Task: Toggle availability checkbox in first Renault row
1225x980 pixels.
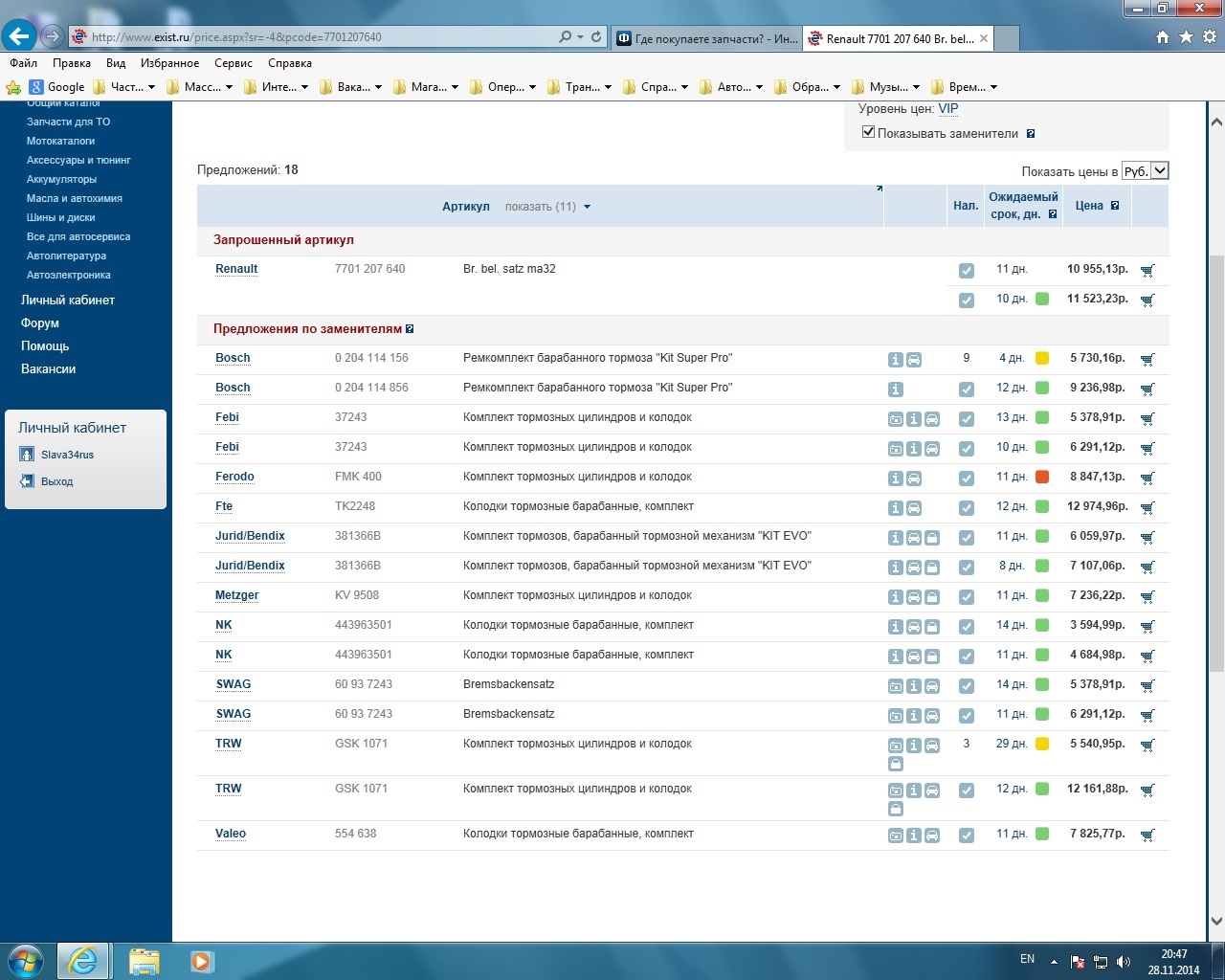Action: (x=967, y=271)
